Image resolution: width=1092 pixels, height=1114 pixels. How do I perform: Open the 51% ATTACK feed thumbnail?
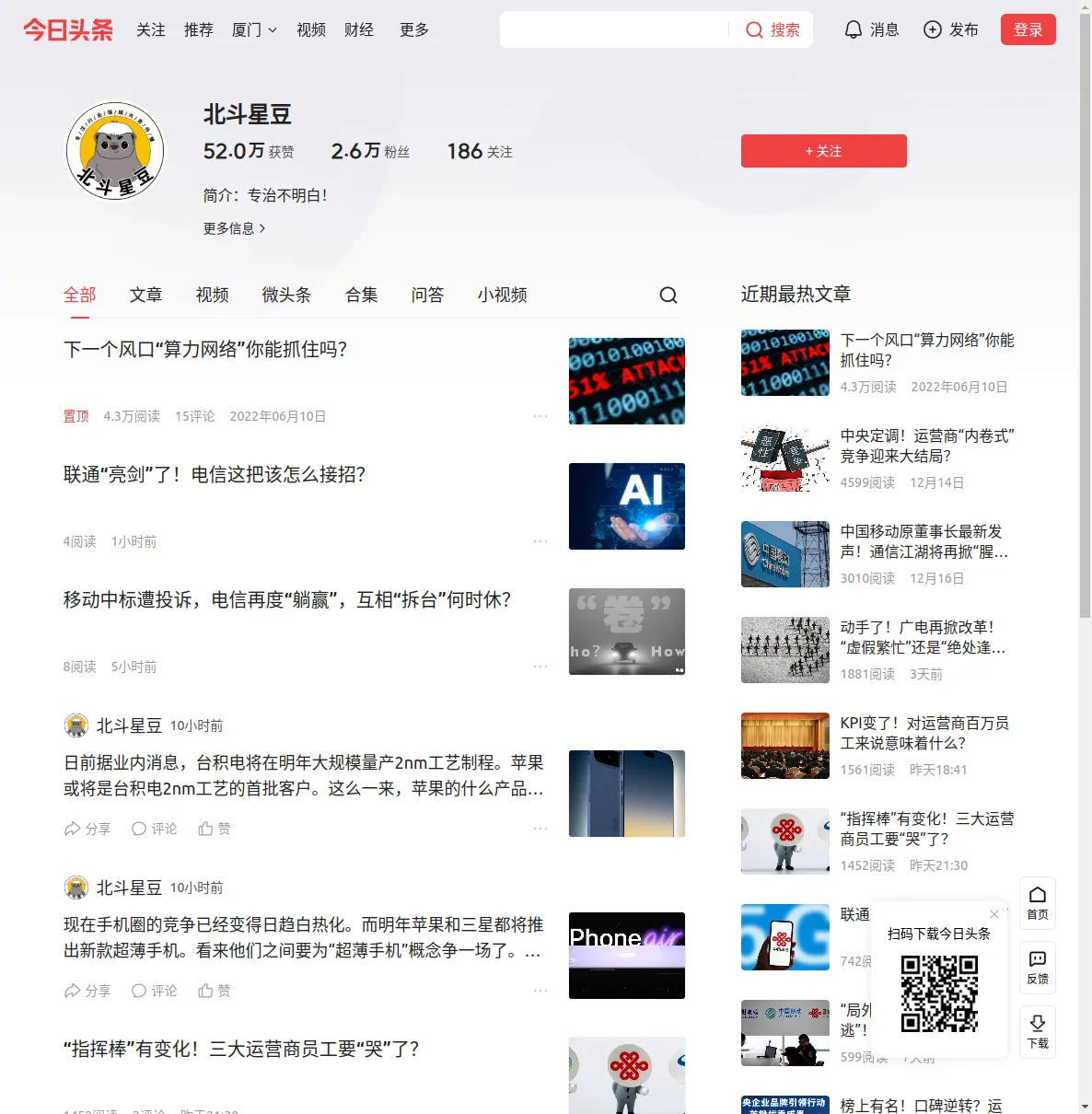(627, 381)
